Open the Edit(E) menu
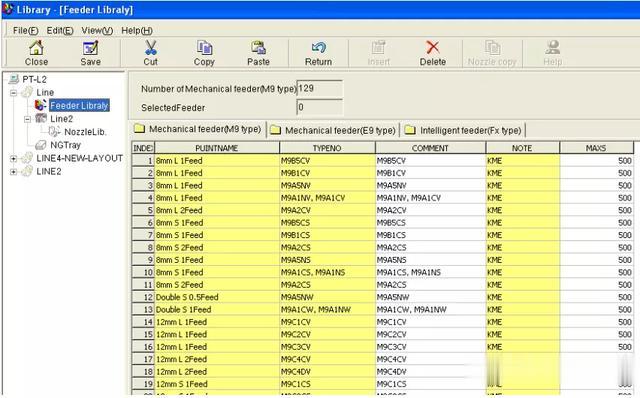The image size is (640, 398). coord(60,31)
